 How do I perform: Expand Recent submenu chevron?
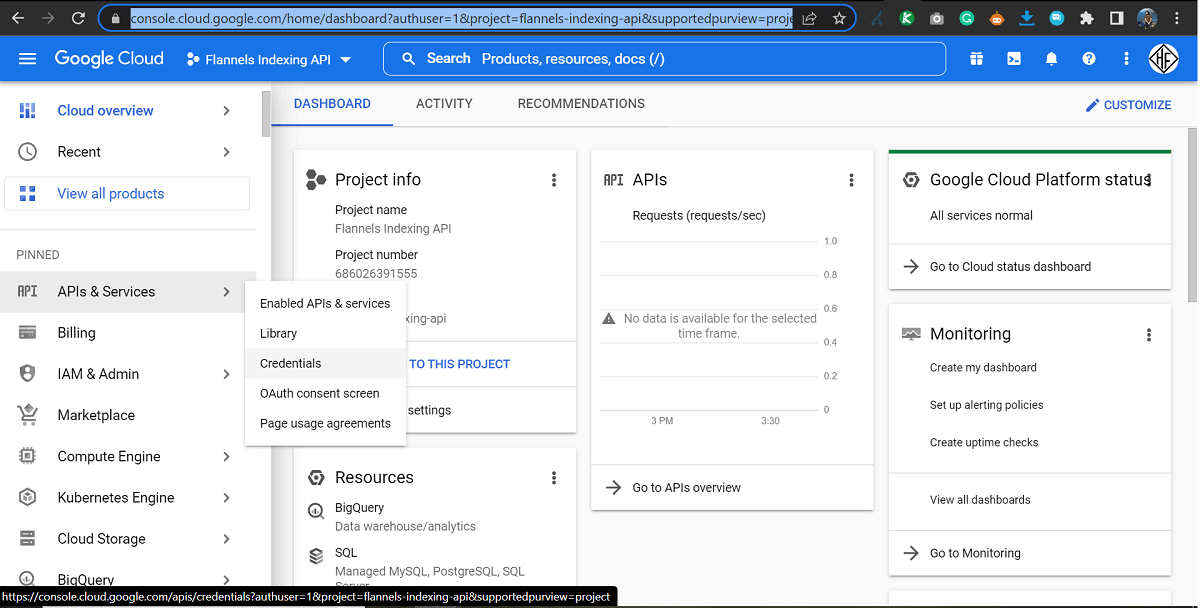coord(227,152)
